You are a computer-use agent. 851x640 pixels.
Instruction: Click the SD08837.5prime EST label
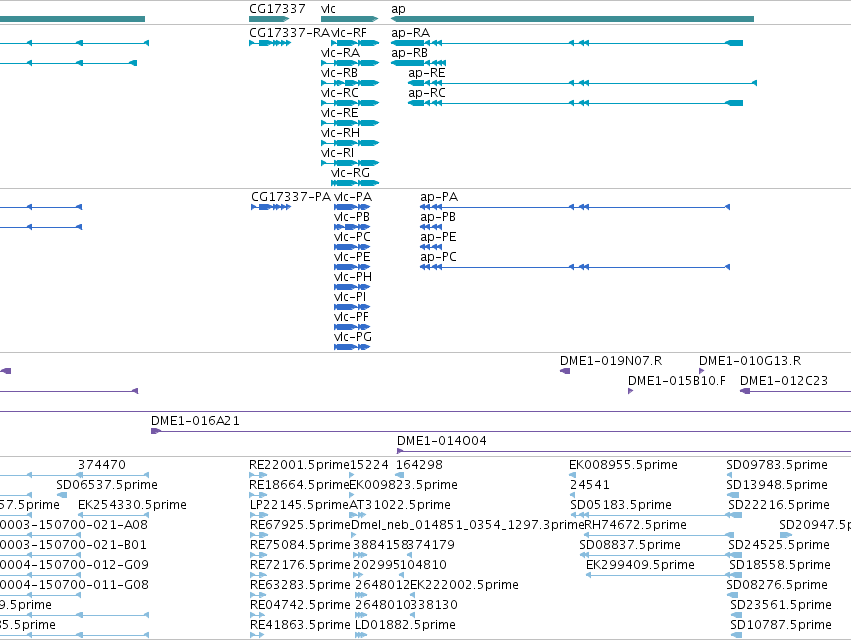[630, 544]
